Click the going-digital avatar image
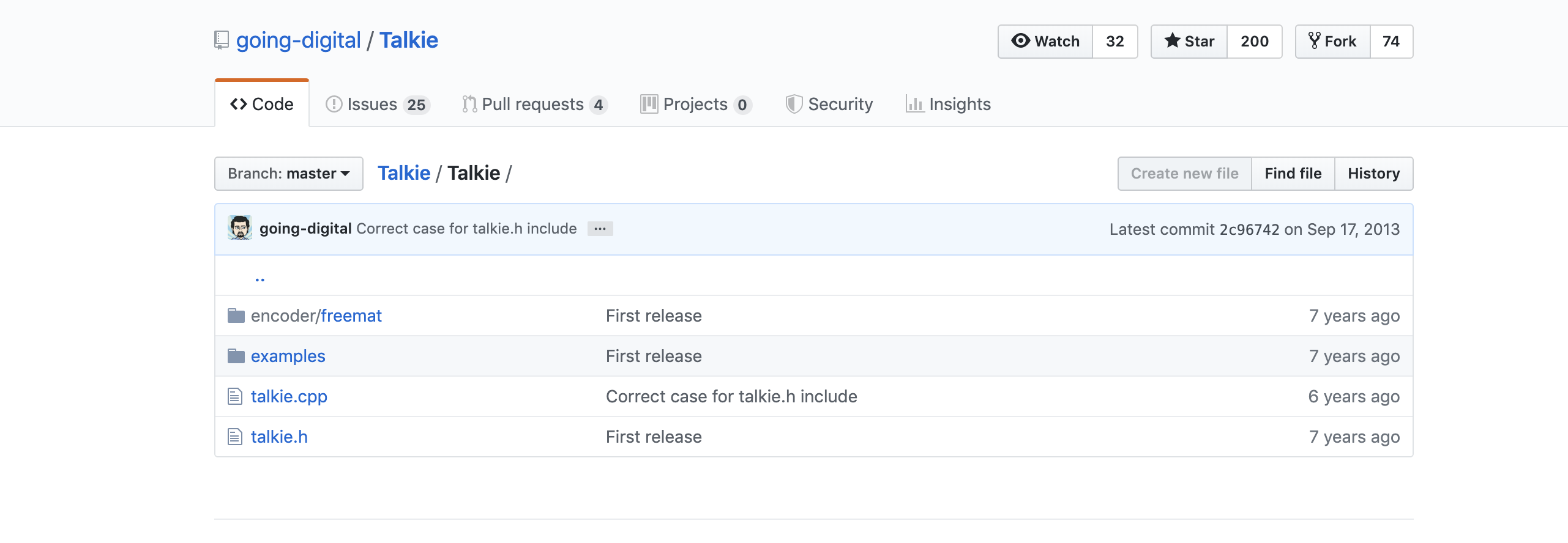Viewport: 1568px width, 543px height. pos(240,228)
